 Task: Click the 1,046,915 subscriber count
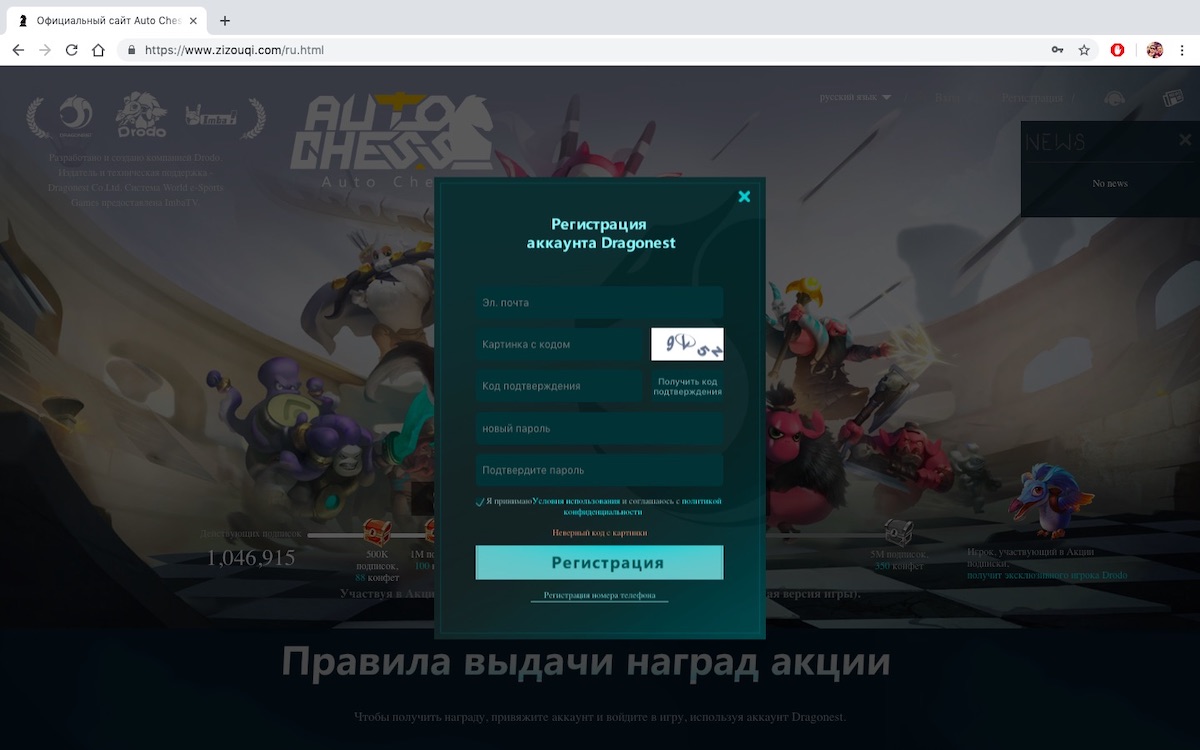tap(251, 558)
